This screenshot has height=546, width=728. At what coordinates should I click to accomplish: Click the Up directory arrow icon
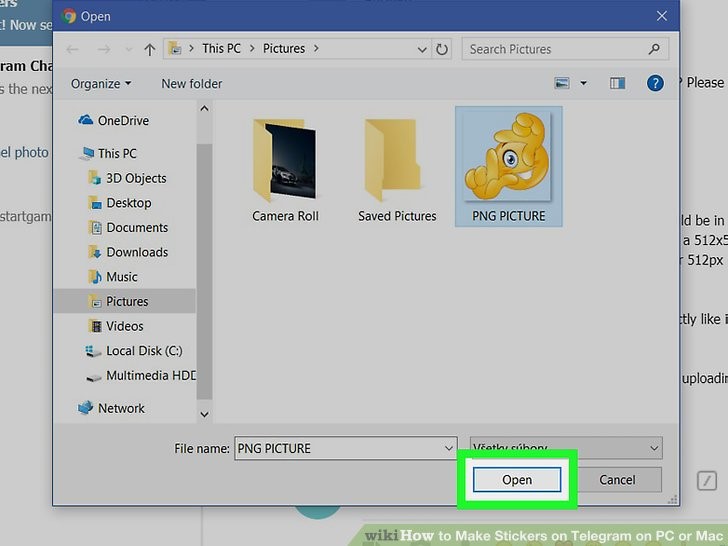tap(149, 49)
